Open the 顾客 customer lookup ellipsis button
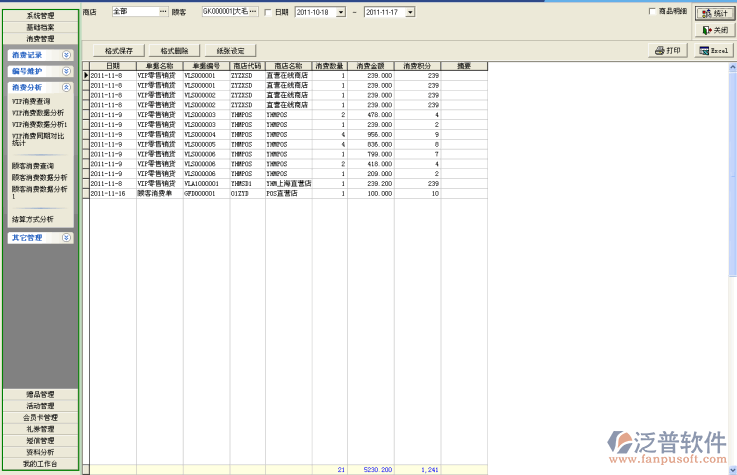This screenshot has height=475, width=737. 253,11
